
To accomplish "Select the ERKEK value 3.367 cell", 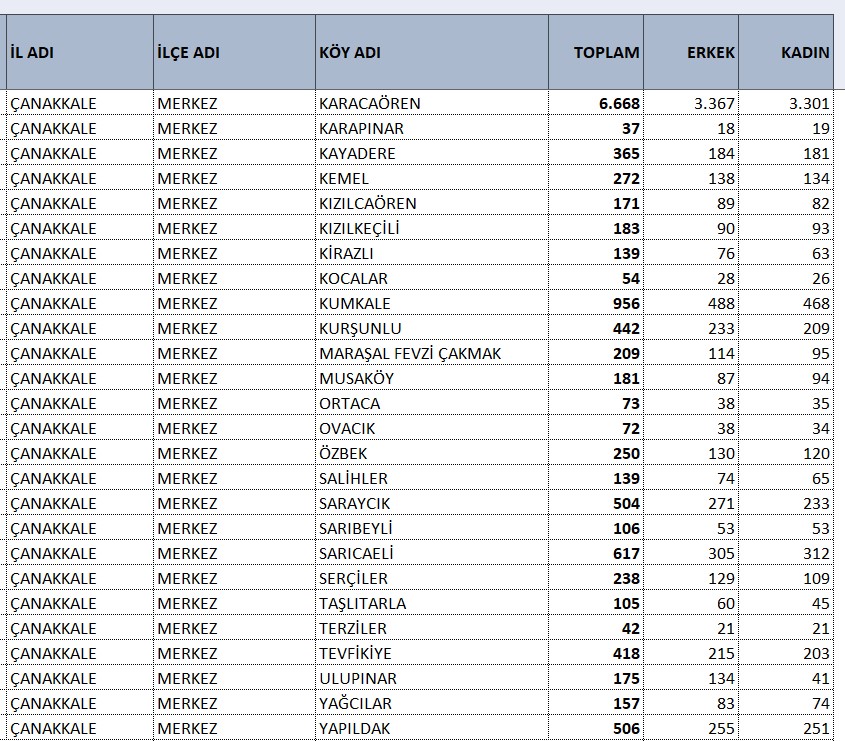I will click(x=690, y=103).
